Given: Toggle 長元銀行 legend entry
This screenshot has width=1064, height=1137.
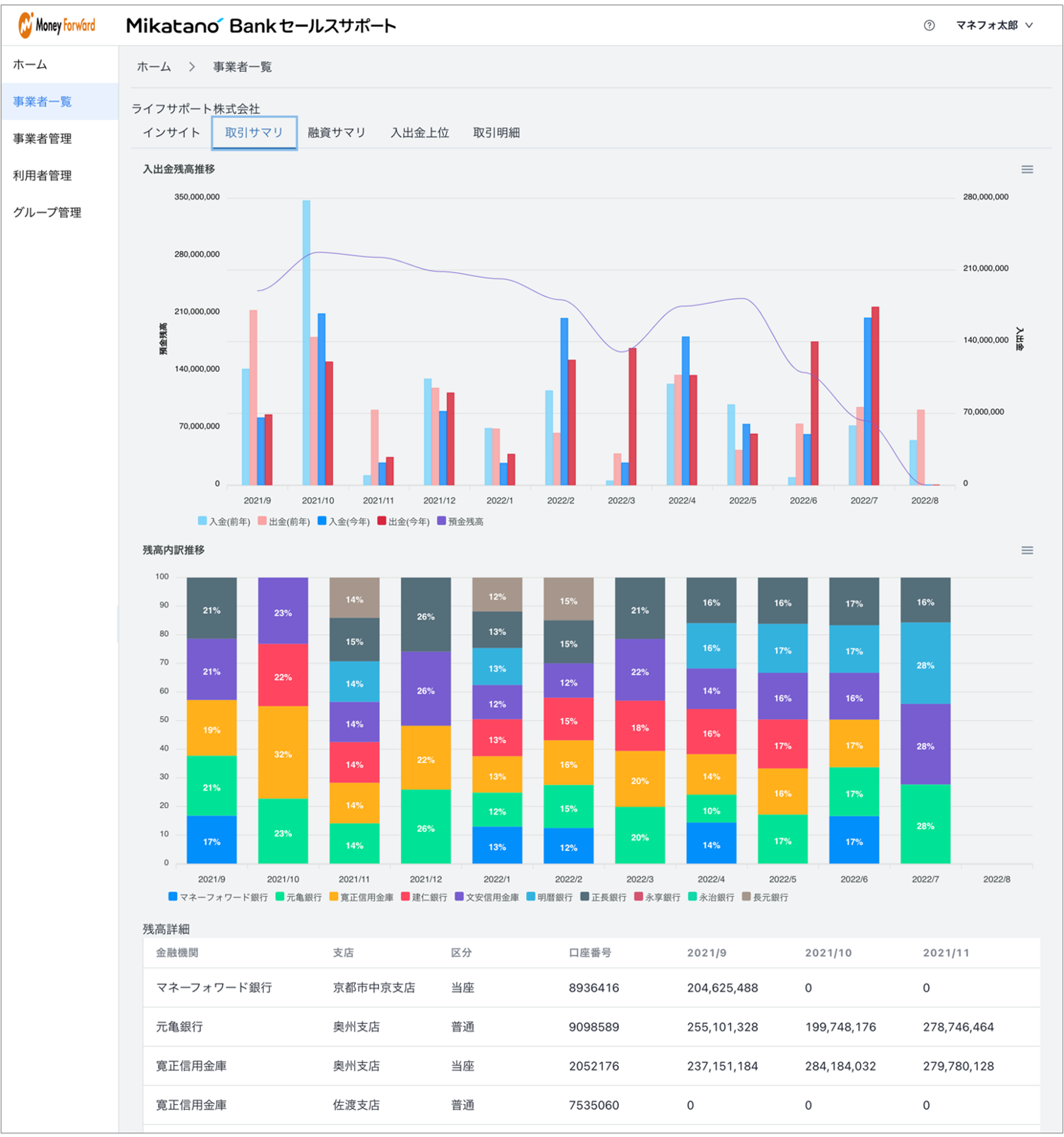Looking at the screenshot, I should (x=765, y=897).
